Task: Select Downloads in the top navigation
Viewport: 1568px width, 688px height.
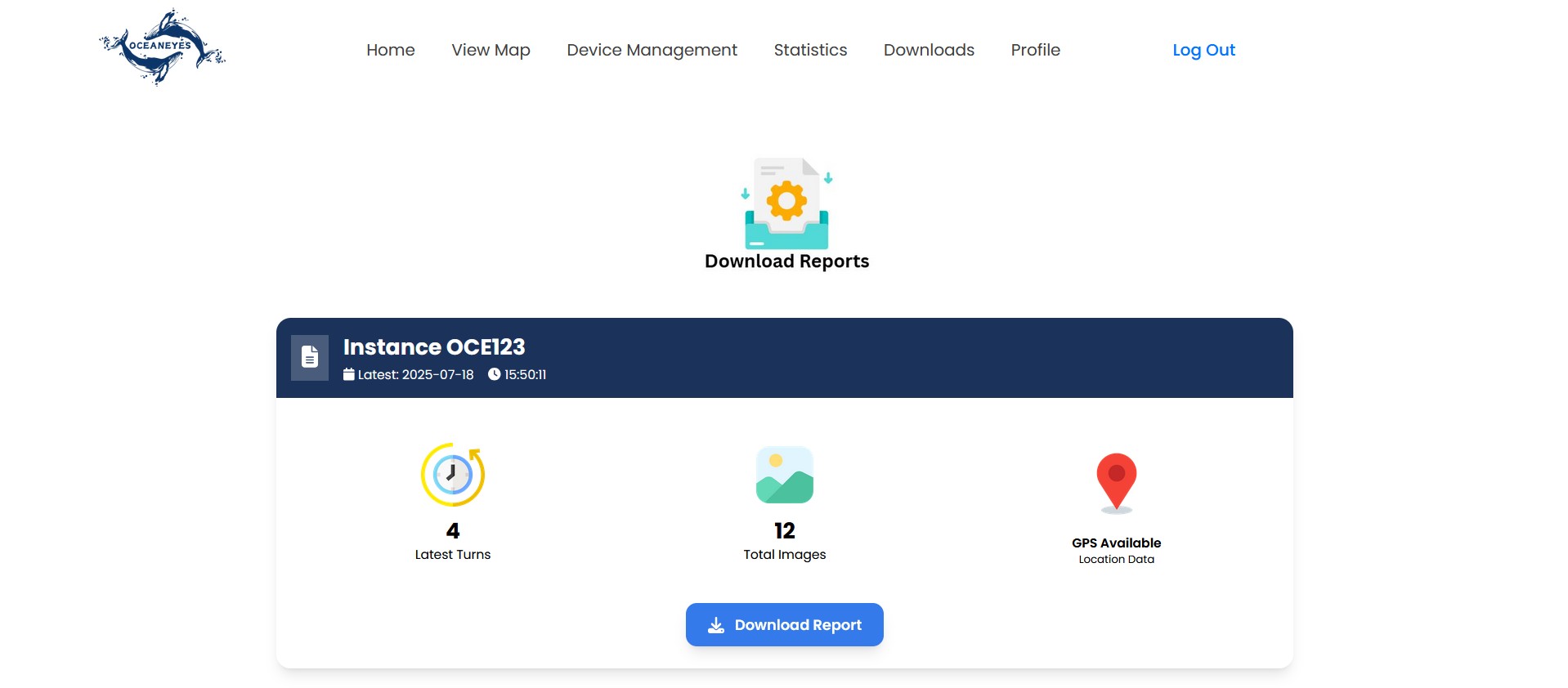Action: pyautogui.click(x=929, y=50)
